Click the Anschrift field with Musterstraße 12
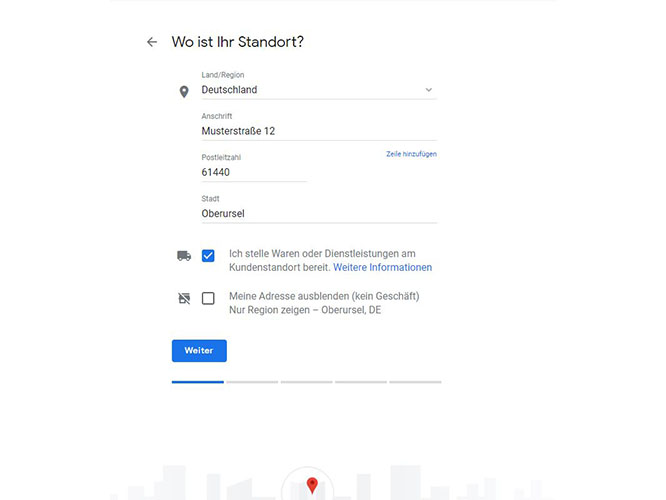The image size is (666, 500). [319, 131]
